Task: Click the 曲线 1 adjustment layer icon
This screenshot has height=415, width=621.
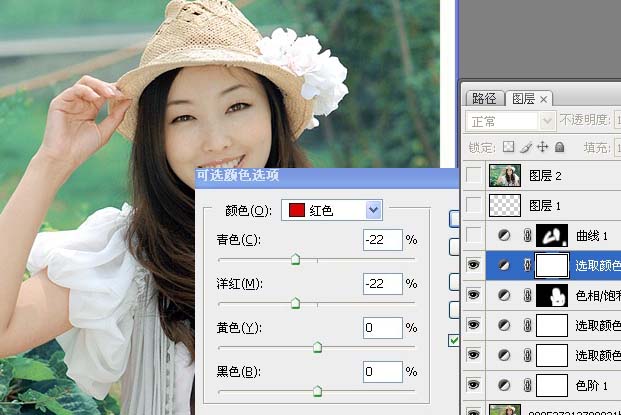Action: pyautogui.click(x=503, y=236)
